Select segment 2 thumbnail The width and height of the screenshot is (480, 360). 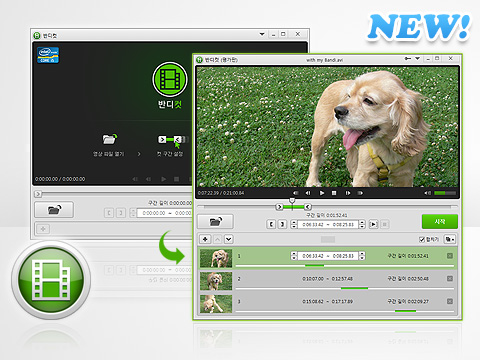coord(216,281)
